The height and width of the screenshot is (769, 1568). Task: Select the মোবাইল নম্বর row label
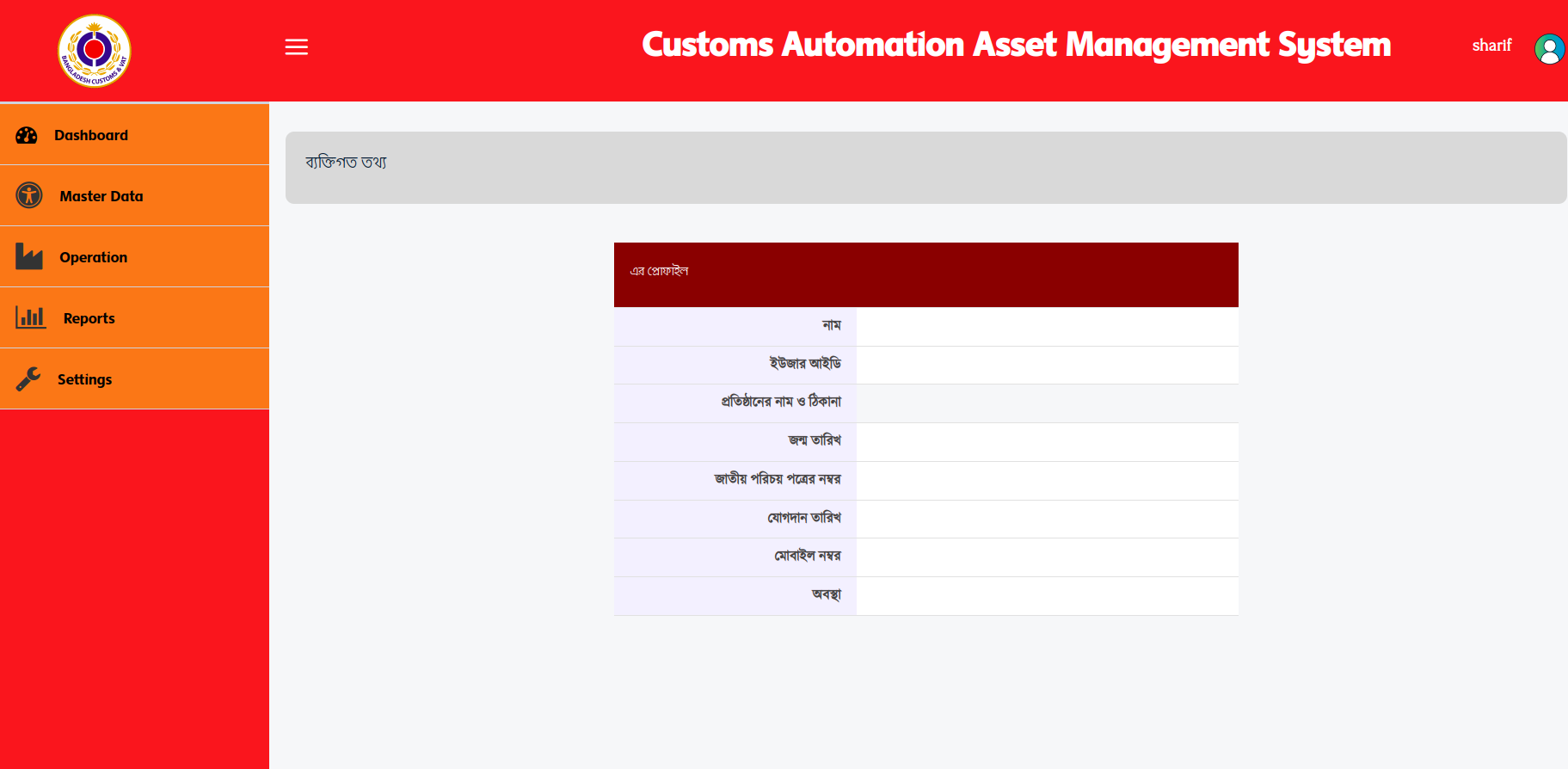pyautogui.click(x=807, y=557)
